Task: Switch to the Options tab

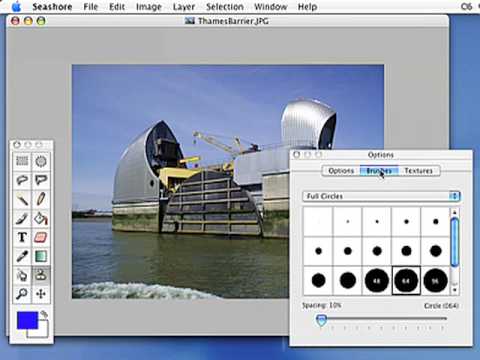Action: coord(341,171)
